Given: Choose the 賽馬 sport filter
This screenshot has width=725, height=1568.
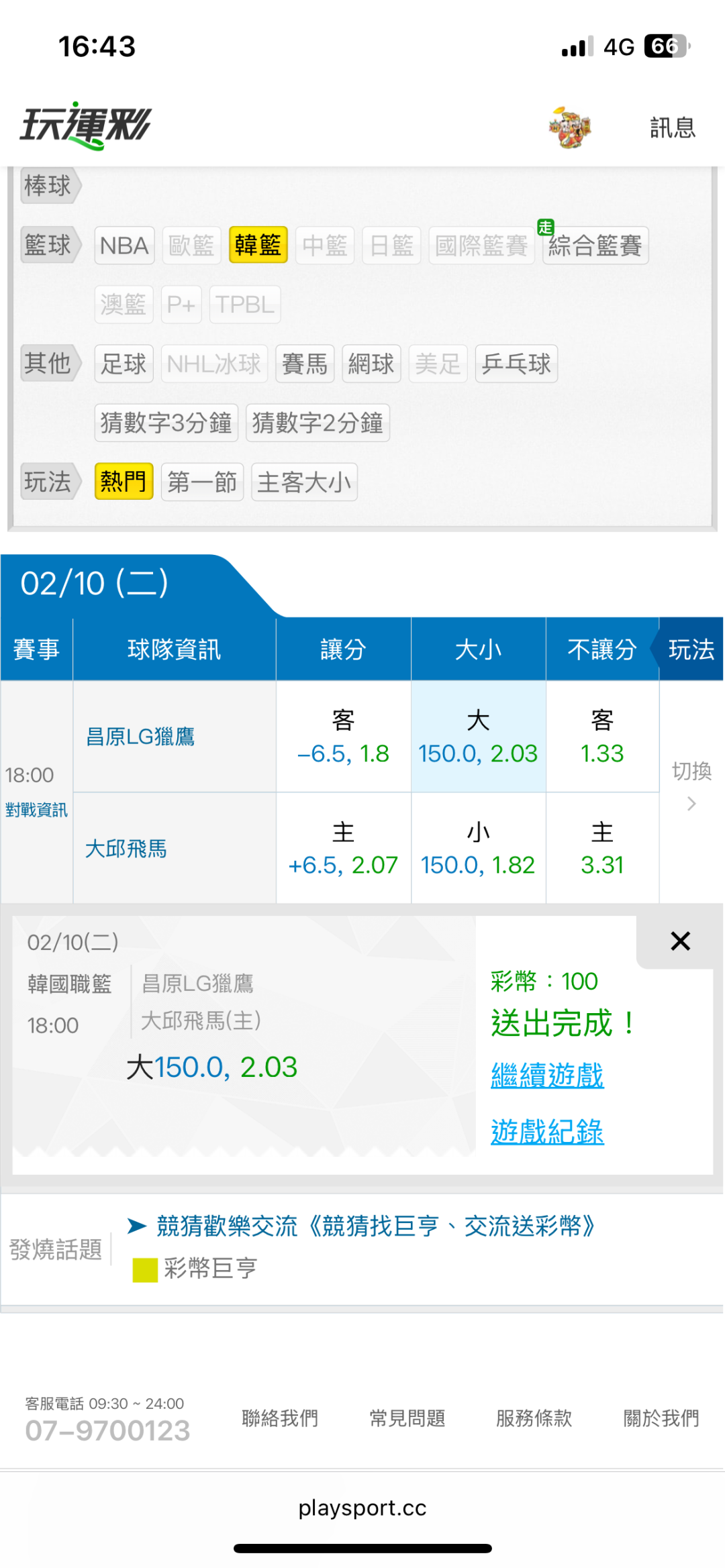Looking at the screenshot, I should point(305,364).
